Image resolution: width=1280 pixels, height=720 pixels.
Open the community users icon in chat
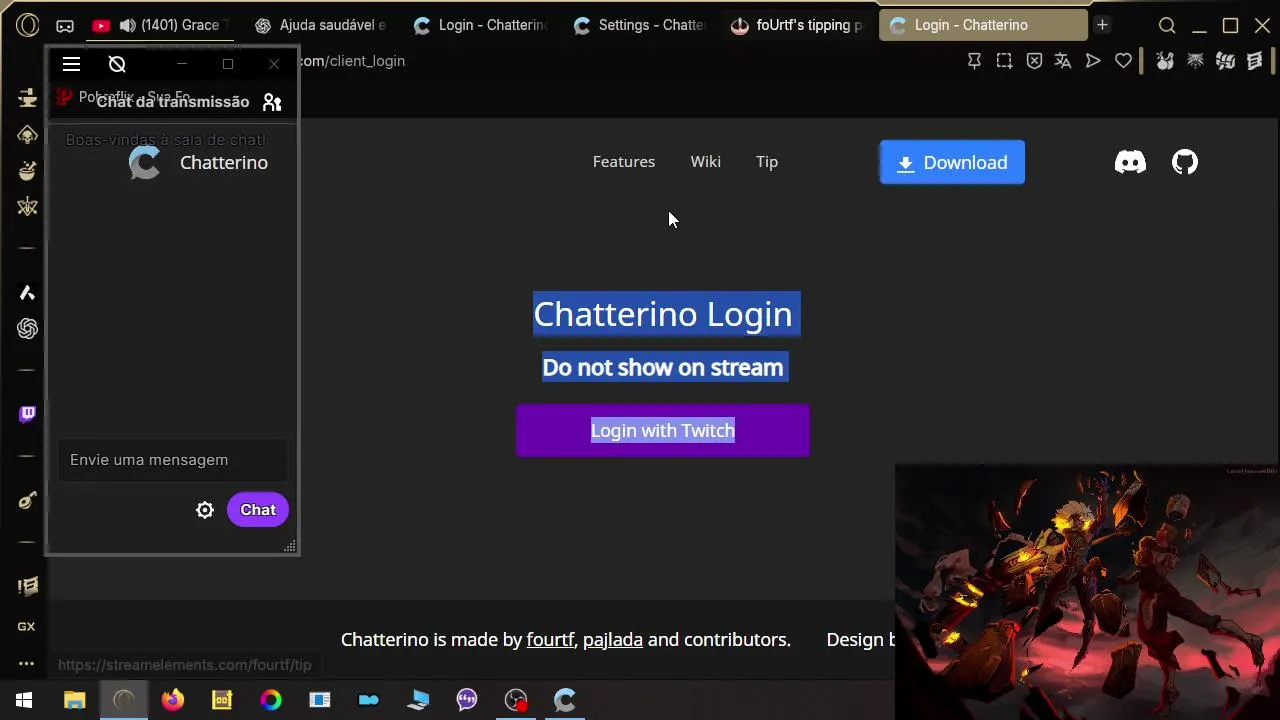point(272,102)
